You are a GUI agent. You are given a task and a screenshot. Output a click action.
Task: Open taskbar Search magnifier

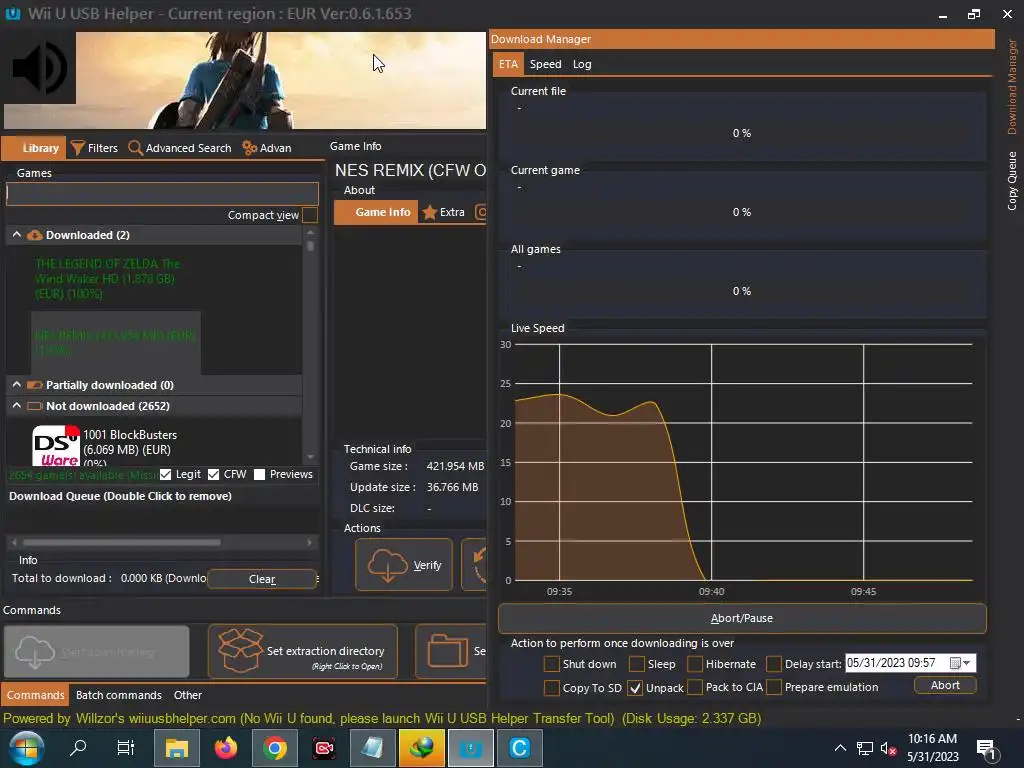point(78,748)
